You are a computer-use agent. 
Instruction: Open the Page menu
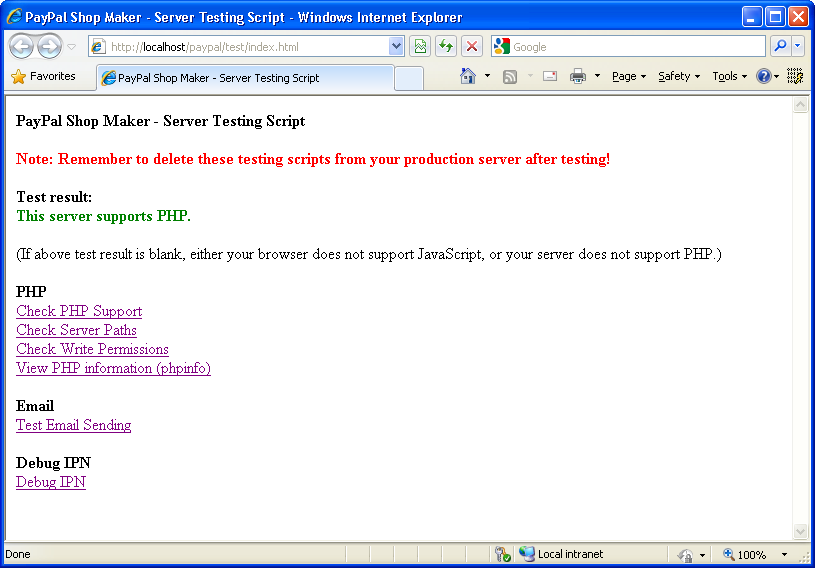[629, 76]
